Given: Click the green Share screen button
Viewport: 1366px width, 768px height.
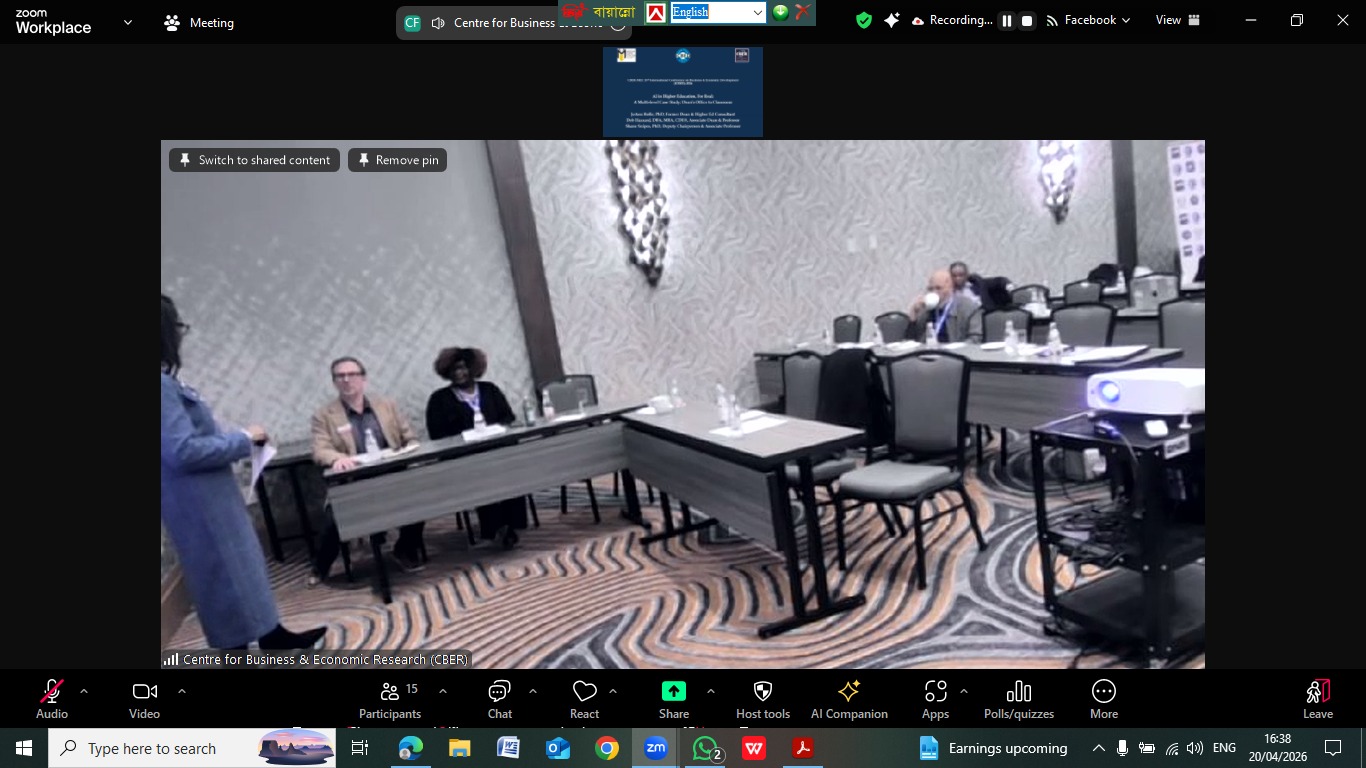Looking at the screenshot, I should [x=674, y=691].
